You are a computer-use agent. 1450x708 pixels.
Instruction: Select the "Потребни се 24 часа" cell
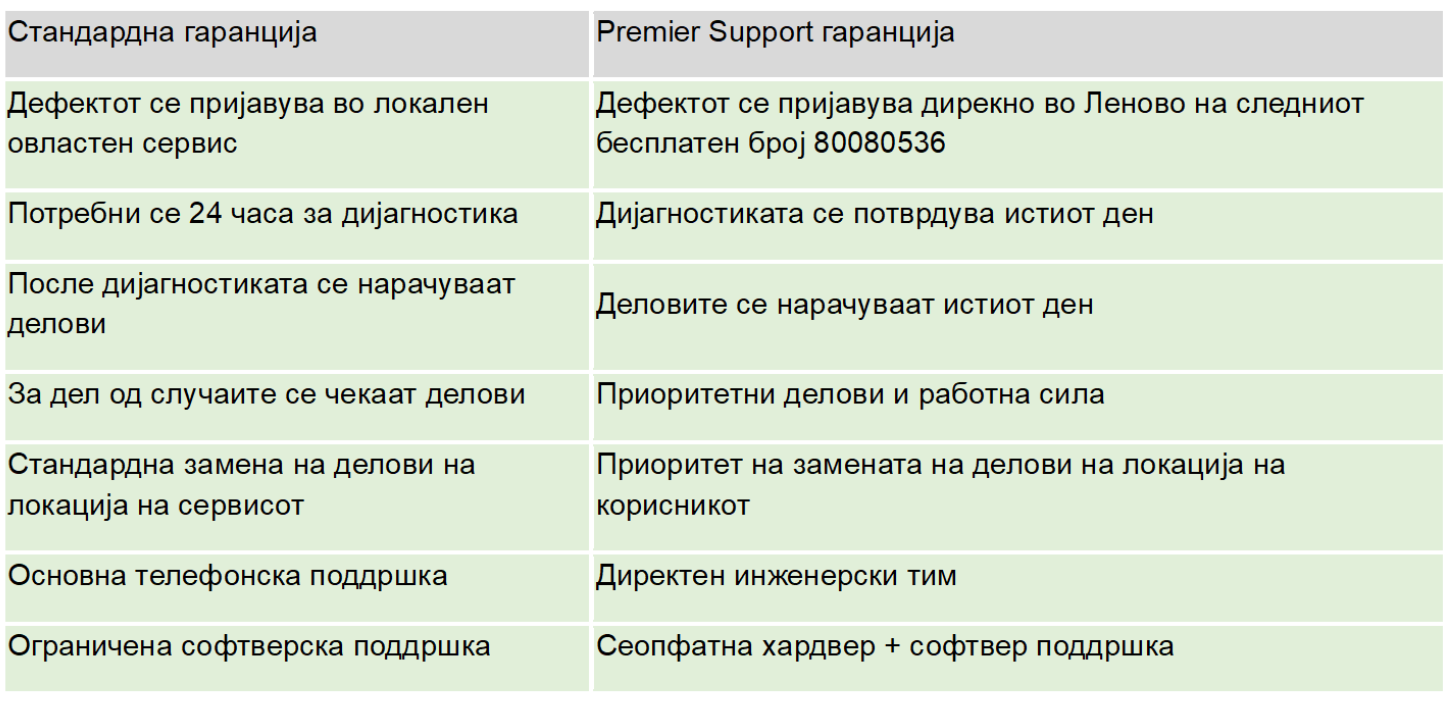(263, 215)
